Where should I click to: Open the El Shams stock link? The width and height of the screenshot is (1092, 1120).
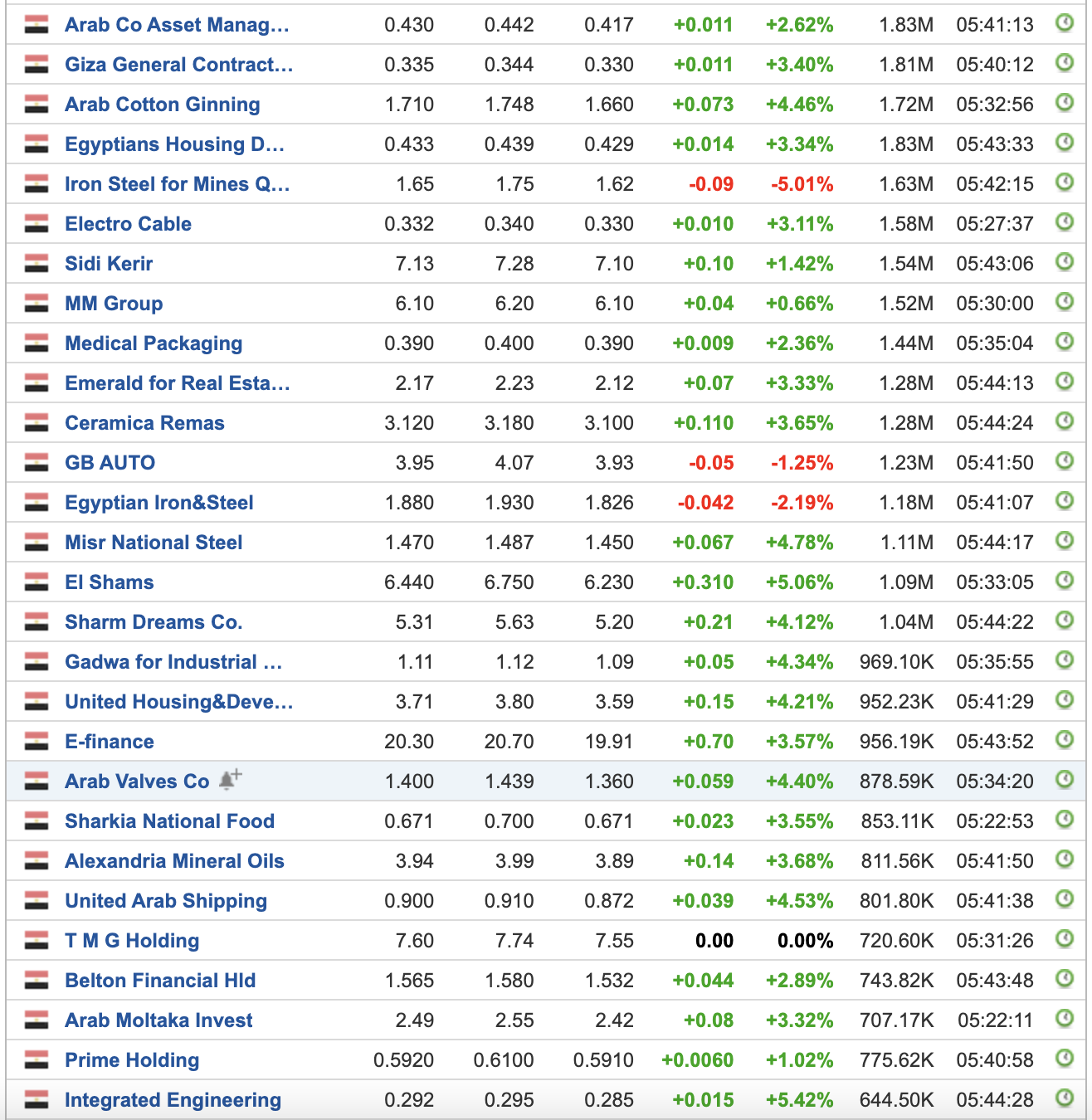(x=110, y=582)
